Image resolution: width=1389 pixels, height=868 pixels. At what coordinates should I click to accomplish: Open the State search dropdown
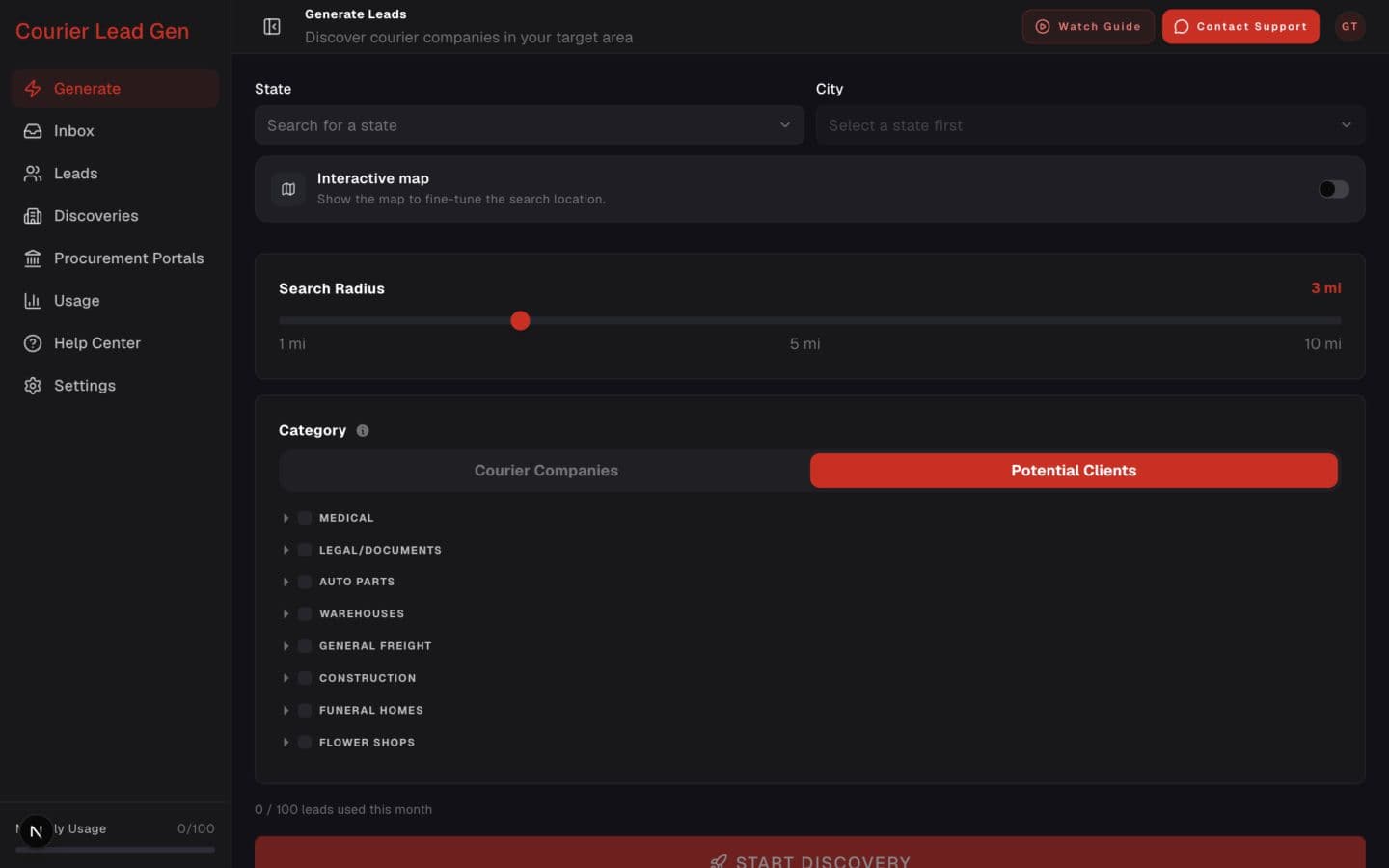[530, 125]
